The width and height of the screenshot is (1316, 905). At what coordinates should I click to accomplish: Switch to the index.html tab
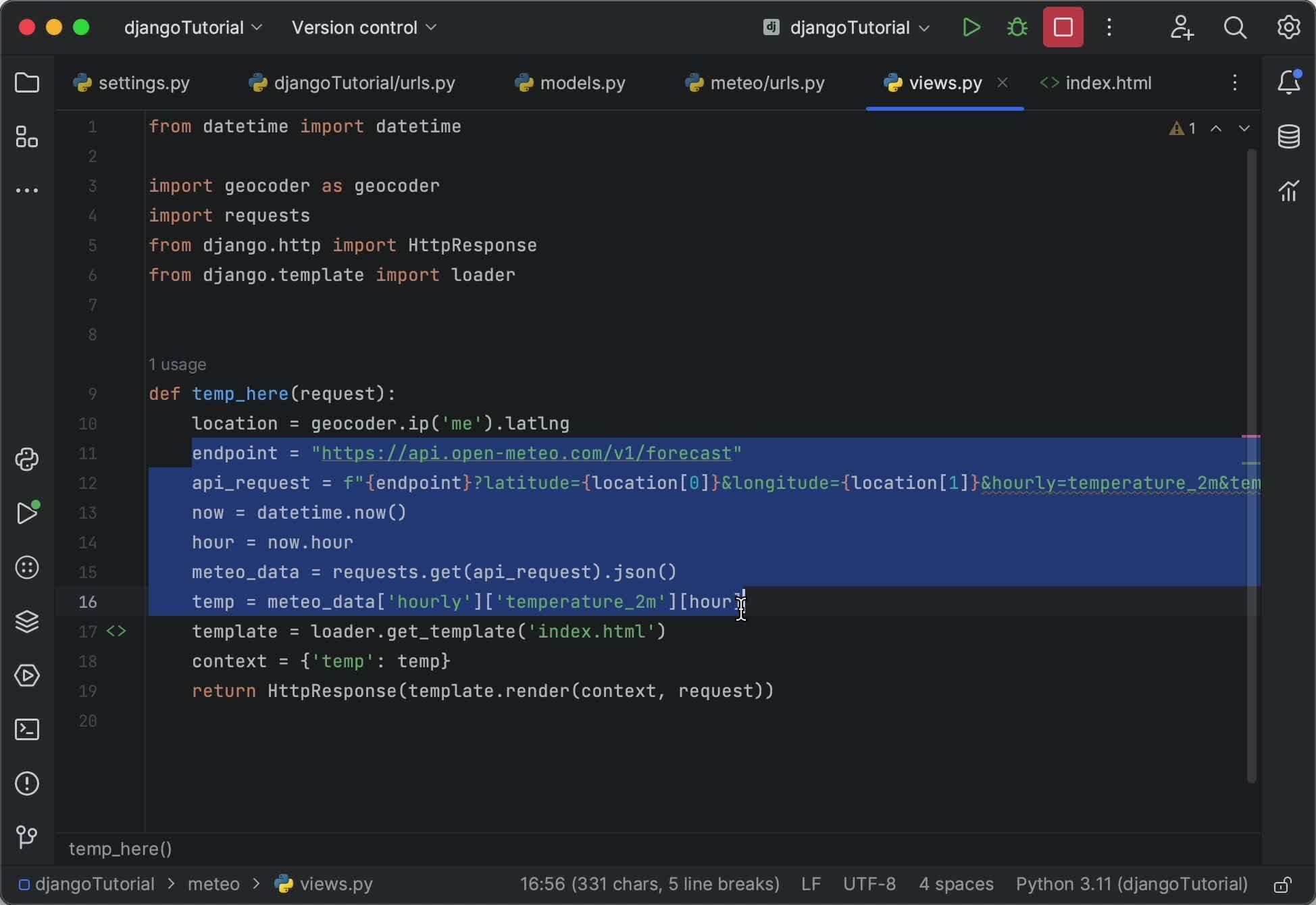coord(1108,82)
